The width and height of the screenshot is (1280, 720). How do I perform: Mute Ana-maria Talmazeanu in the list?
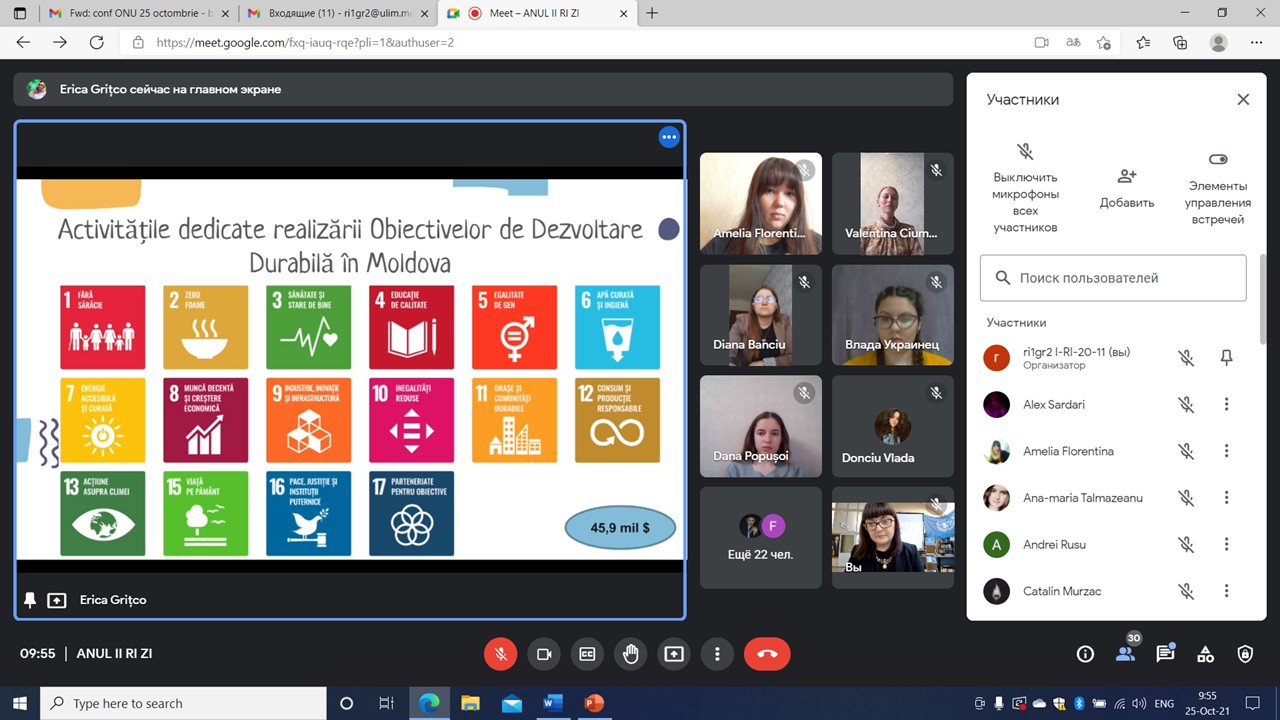pyautogui.click(x=1186, y=498)
